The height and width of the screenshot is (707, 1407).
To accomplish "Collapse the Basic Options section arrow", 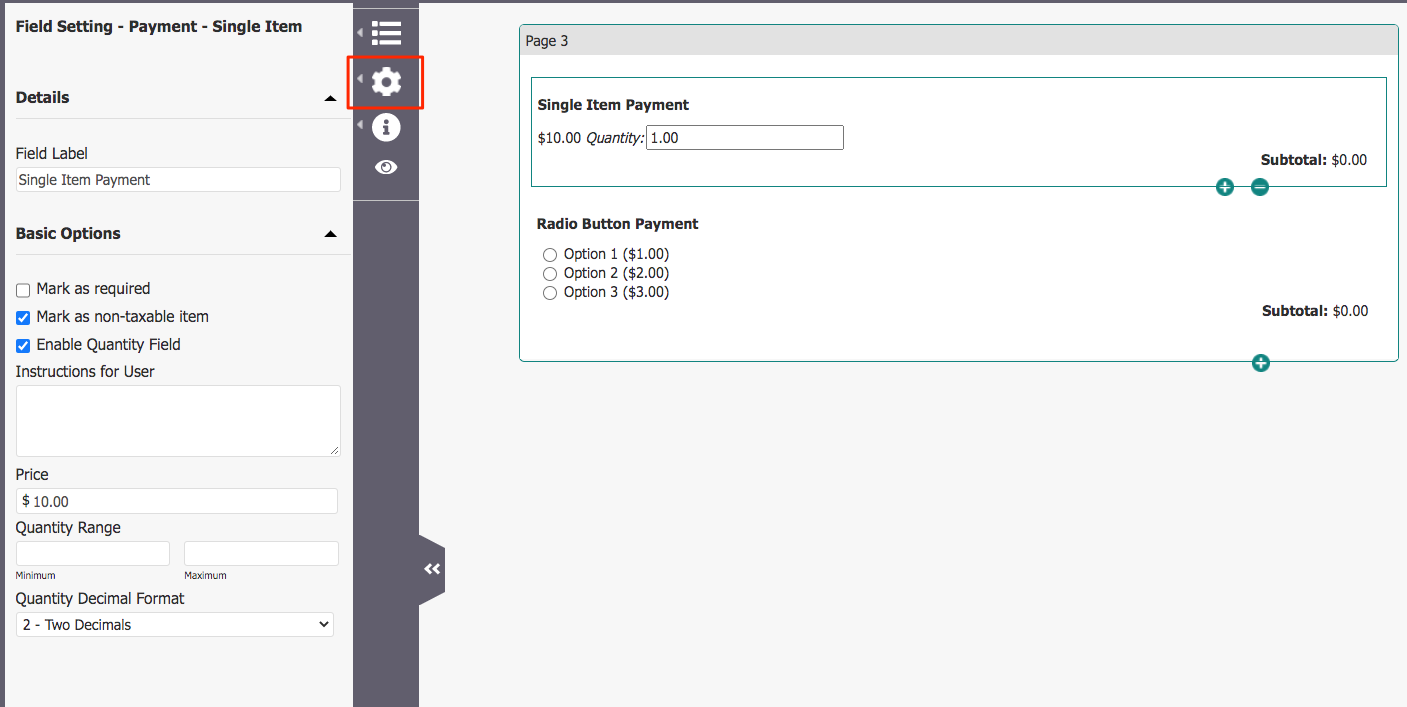I will click(x=330, y=234).
